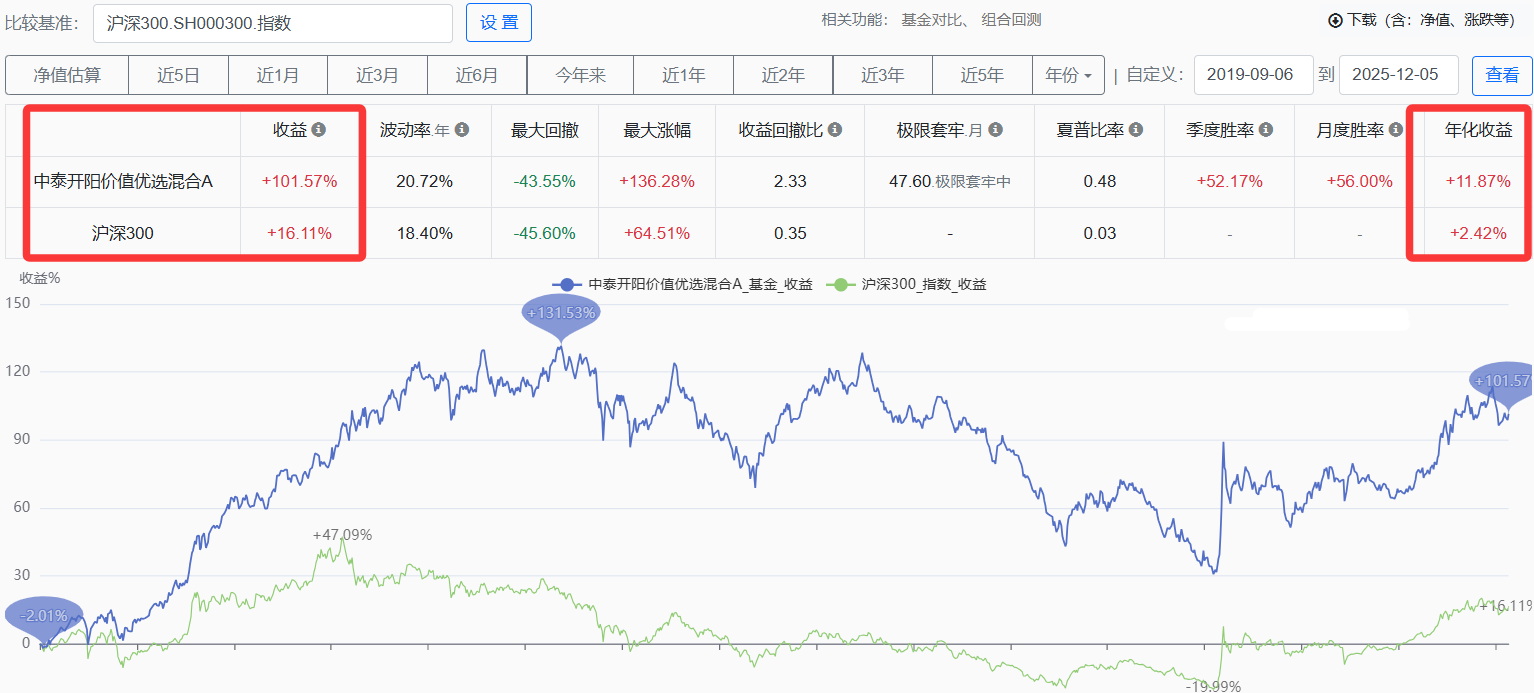Viewport: 1534px width, 693px height.
Task: Click the info icon beside 收益回撤比
Action: 835,130
